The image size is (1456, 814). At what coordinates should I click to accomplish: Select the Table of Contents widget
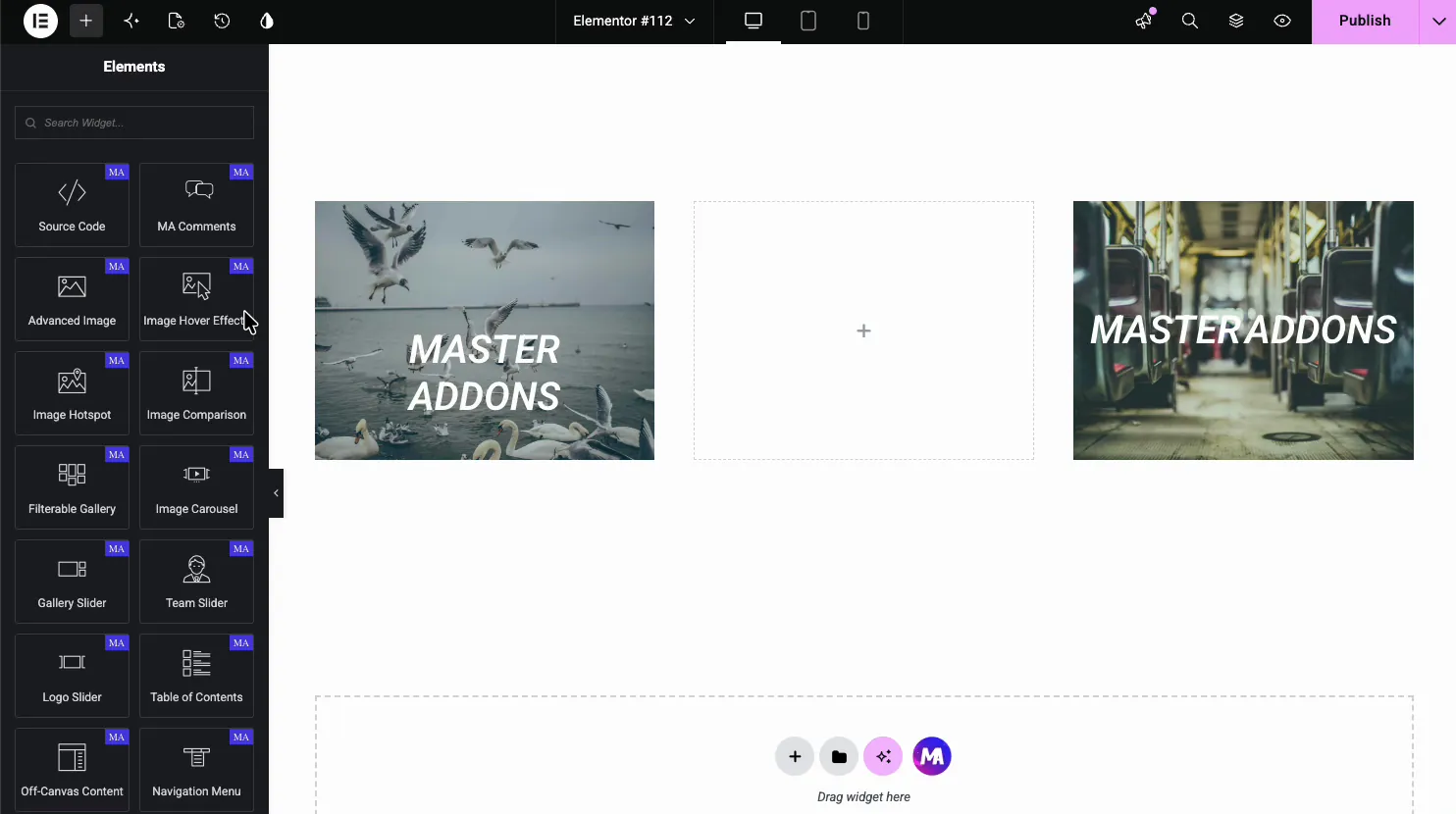click(x=196, y=675)
